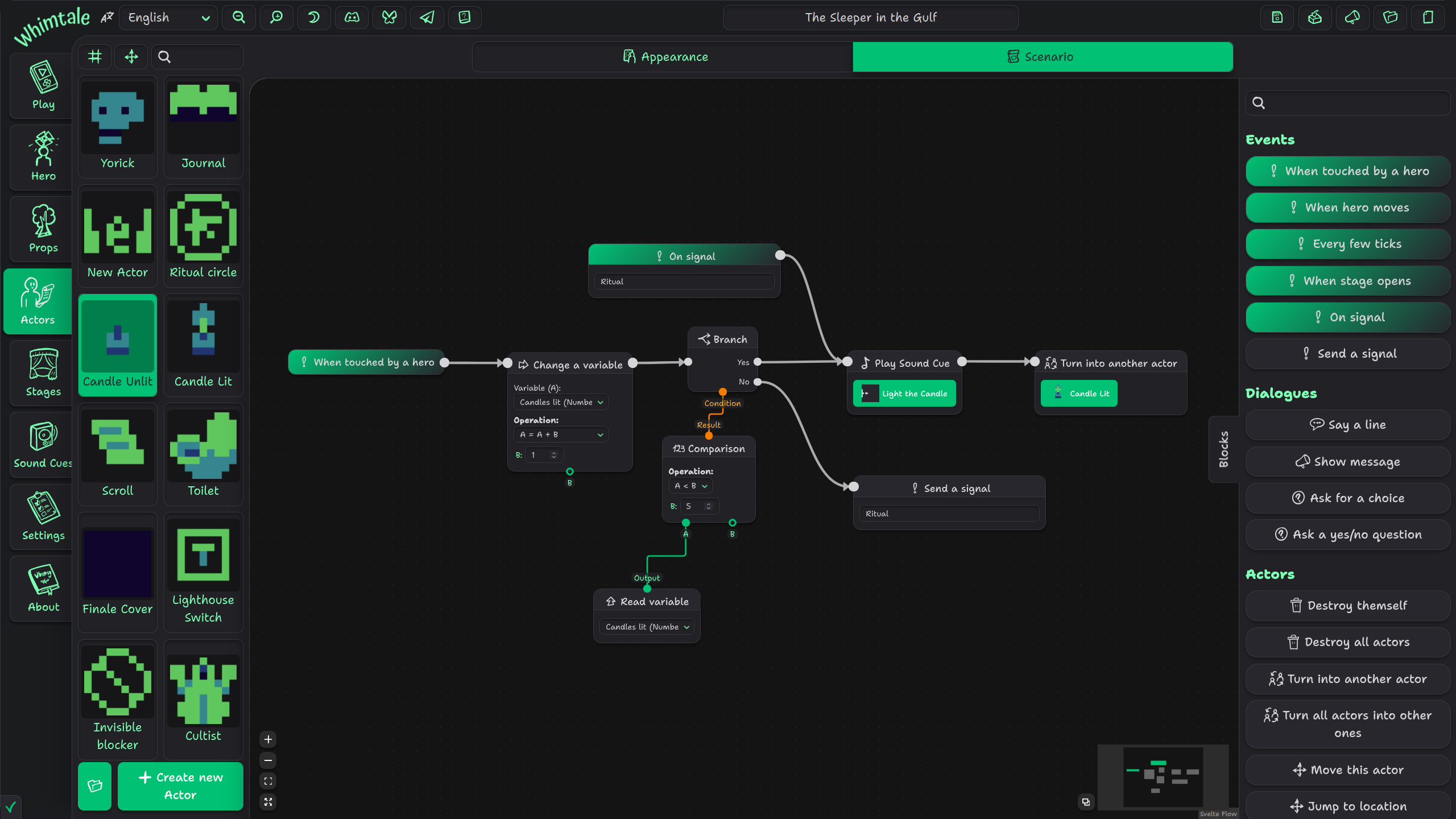Add a 'Send a signal' block from the panel
This screenshot has height=819, width=1456.
(1347, 353)
